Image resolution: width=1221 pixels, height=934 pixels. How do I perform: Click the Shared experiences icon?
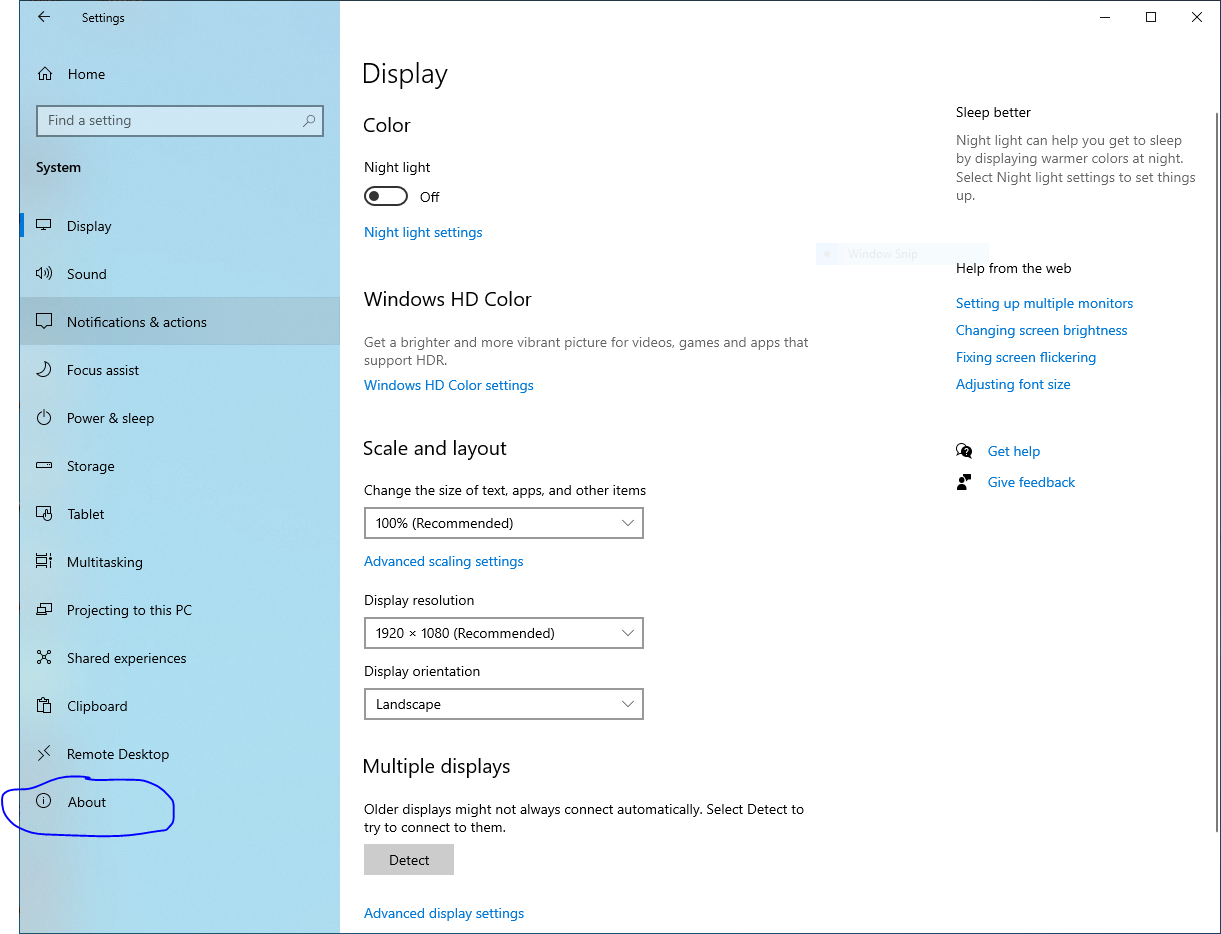coord(44,658)
